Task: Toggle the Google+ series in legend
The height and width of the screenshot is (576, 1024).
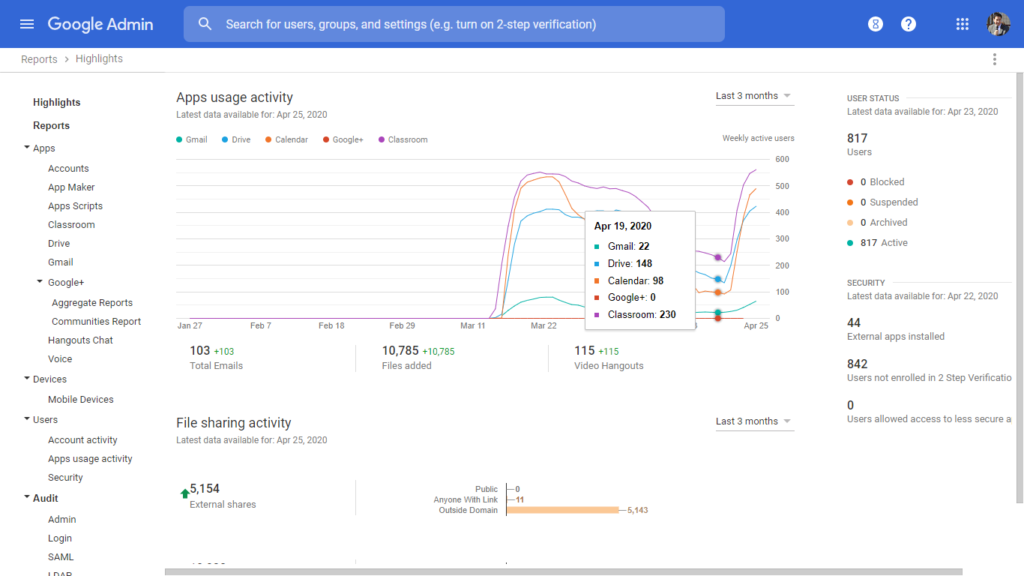Action: (343, 140)
